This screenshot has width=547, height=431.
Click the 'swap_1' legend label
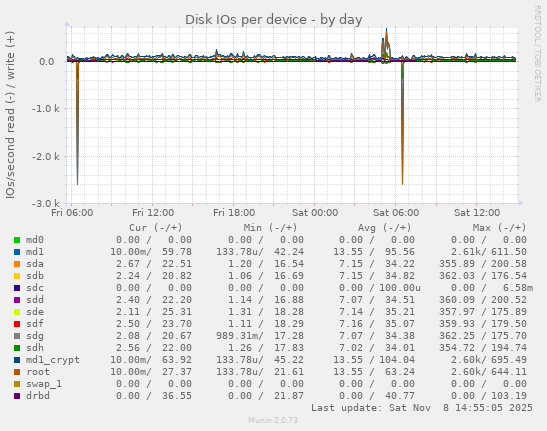tap(44, 384)
